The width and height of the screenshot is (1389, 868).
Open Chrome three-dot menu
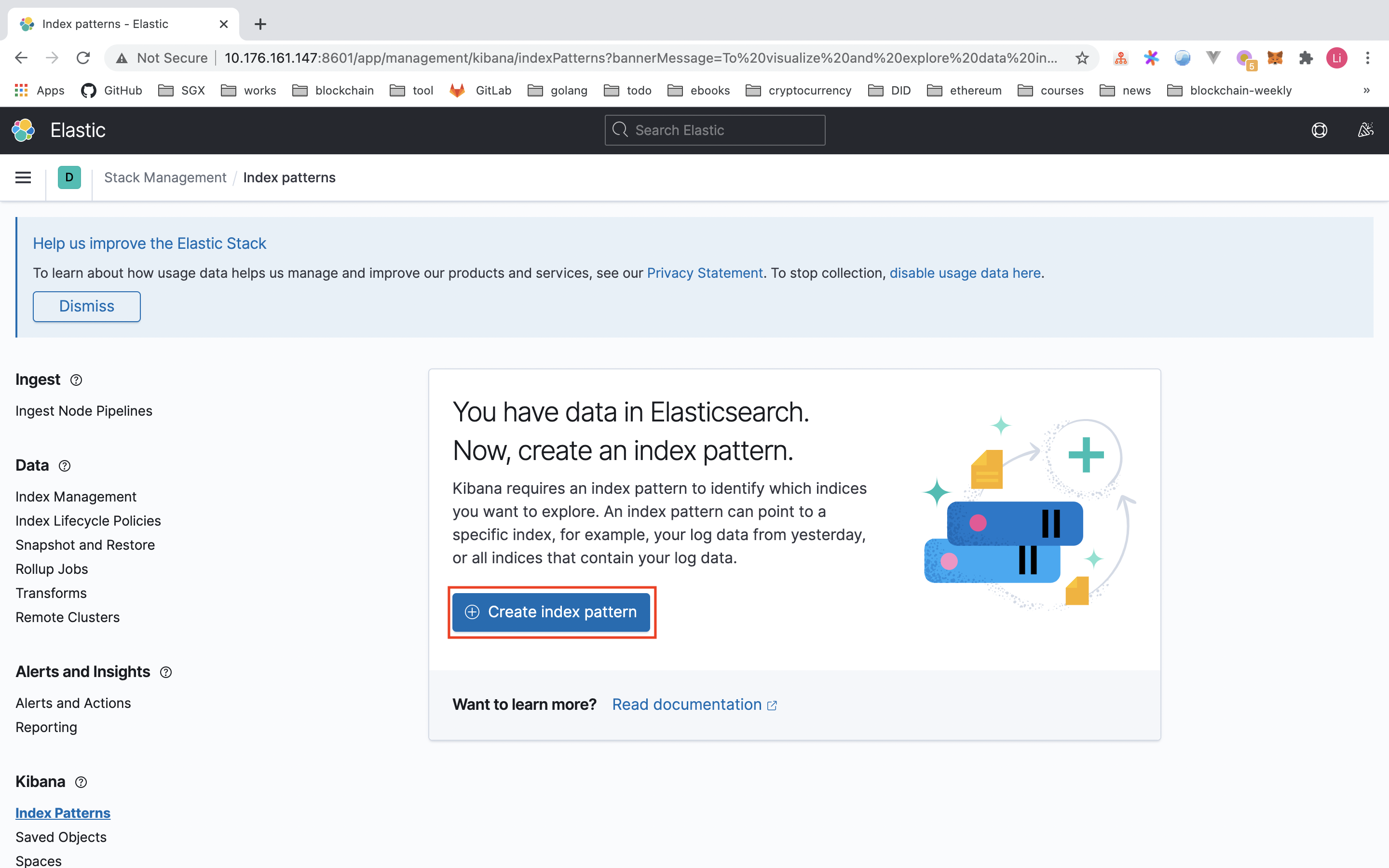[1368, 58]
